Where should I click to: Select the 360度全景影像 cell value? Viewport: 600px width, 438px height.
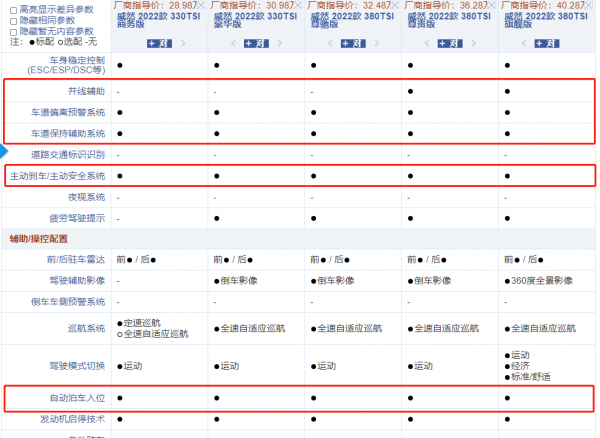(539, 281)
